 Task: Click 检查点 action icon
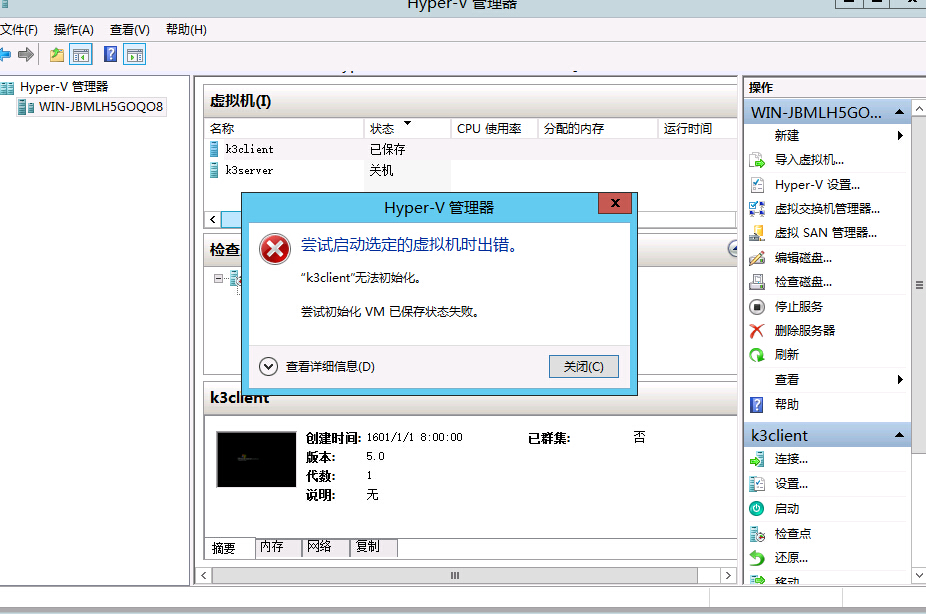pos(757,534)
